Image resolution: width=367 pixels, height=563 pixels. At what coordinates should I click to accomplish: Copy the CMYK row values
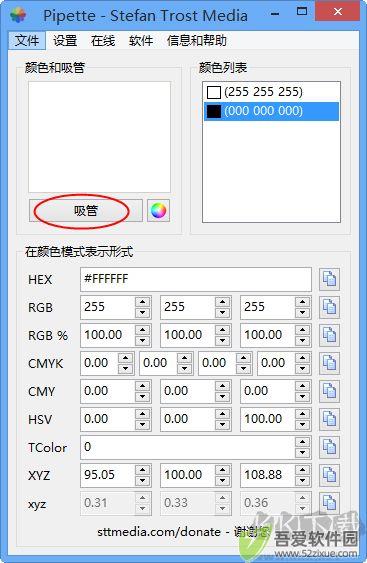pos(329,363)
